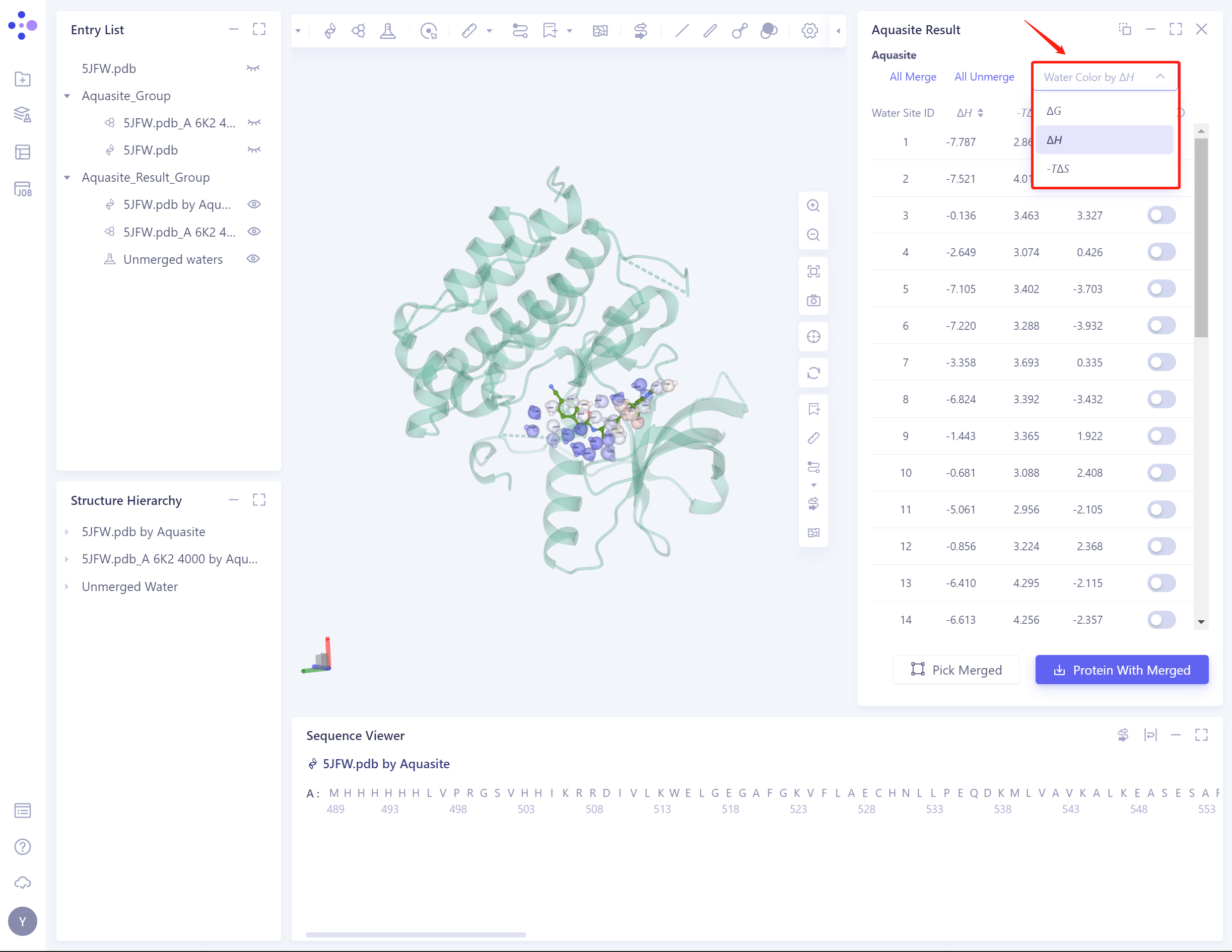Enable merge toggle for water site 9

1161,436
